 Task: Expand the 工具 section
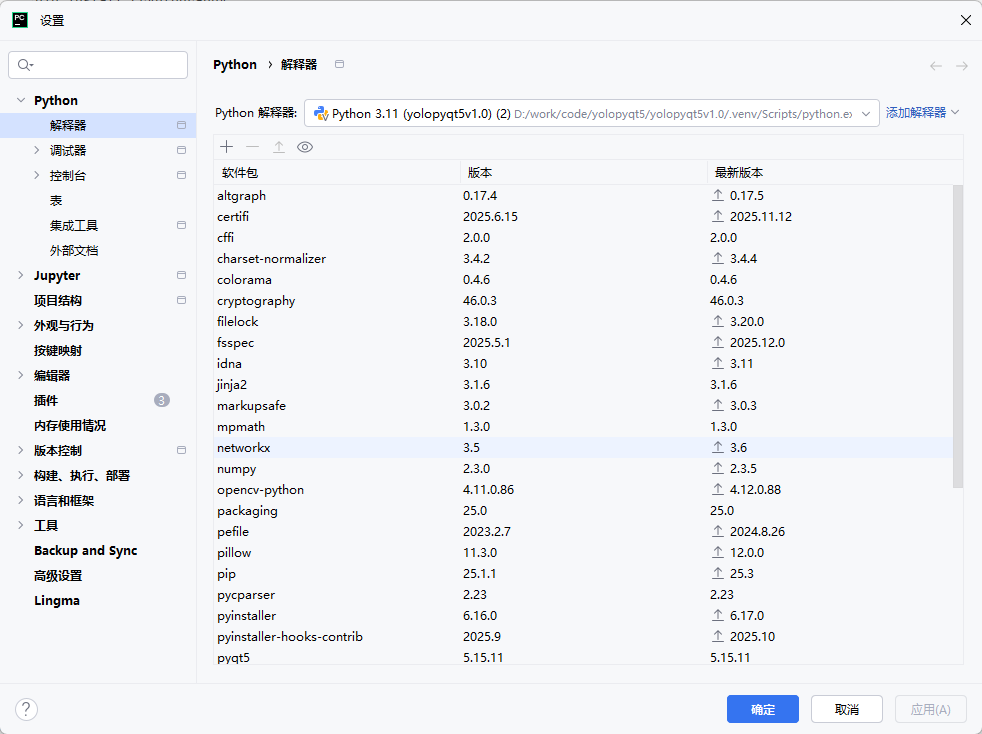[21, 525]
